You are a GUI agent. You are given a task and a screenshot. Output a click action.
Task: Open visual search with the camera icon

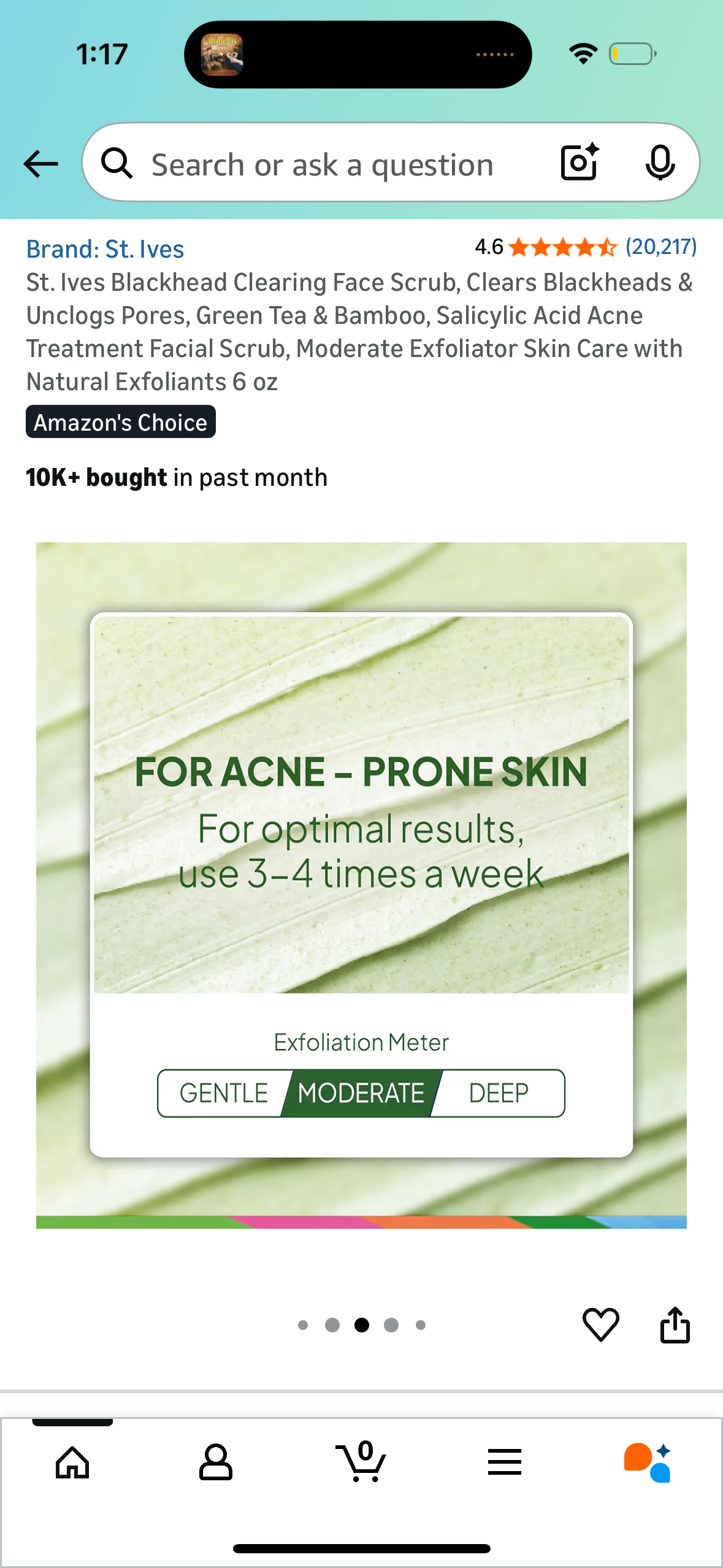[x=578, y=163]
